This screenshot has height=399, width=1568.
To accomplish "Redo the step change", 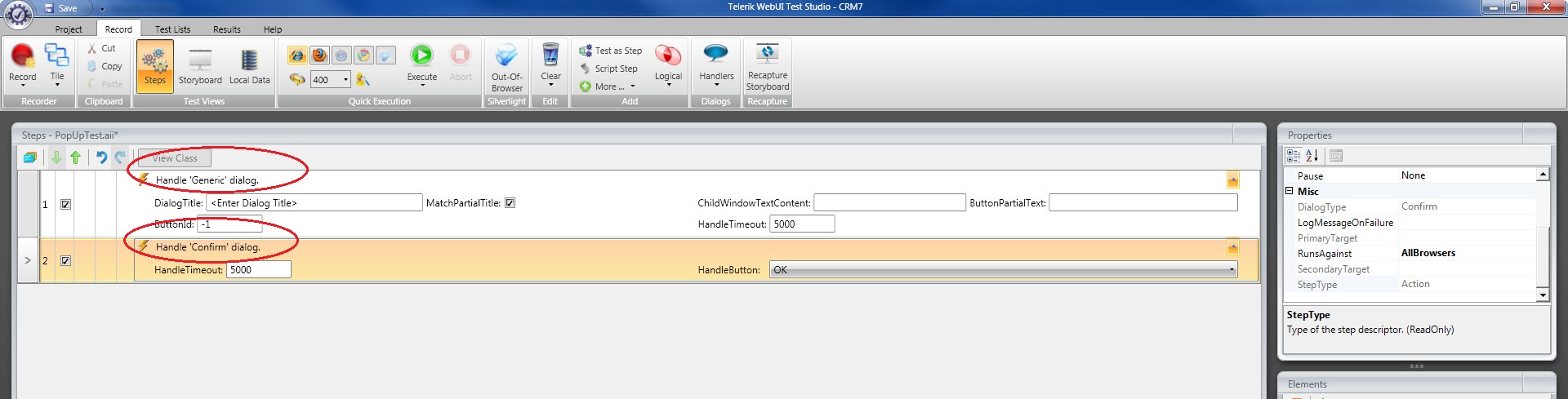I will click(120, 157).
